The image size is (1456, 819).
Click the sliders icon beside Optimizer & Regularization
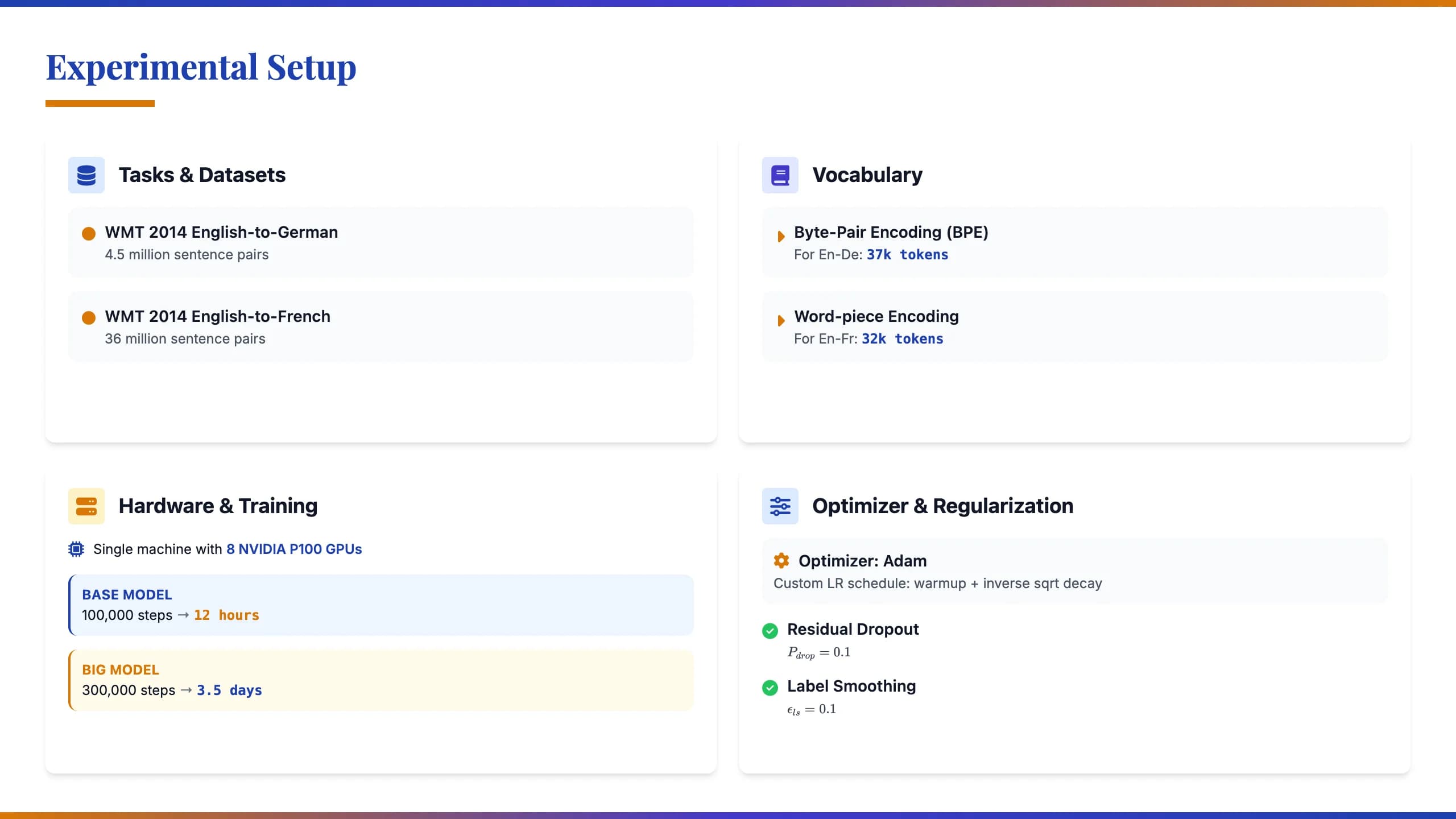[x=780, y=506]
